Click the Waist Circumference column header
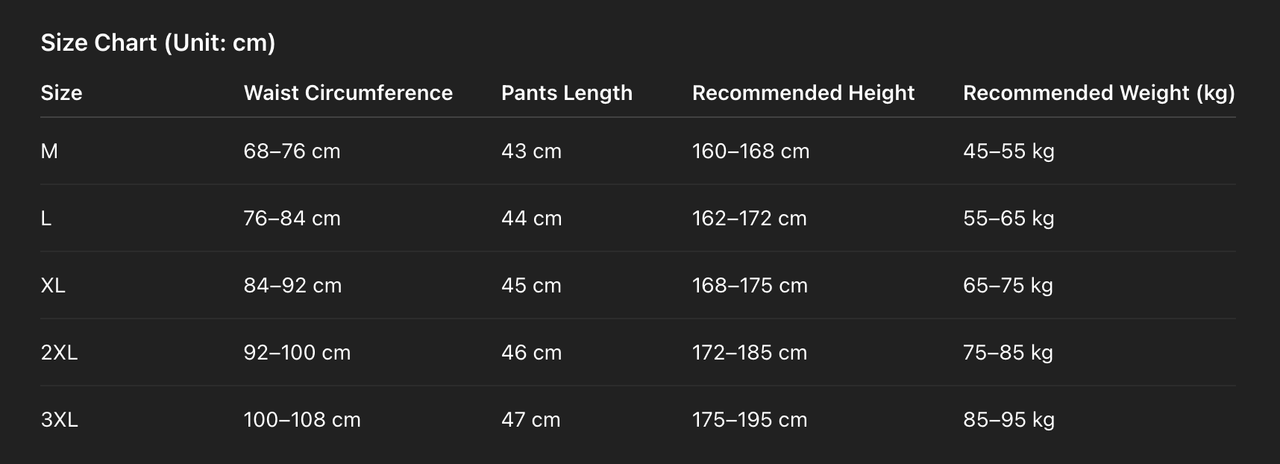The image size is (1280, 464). [348, 93]
